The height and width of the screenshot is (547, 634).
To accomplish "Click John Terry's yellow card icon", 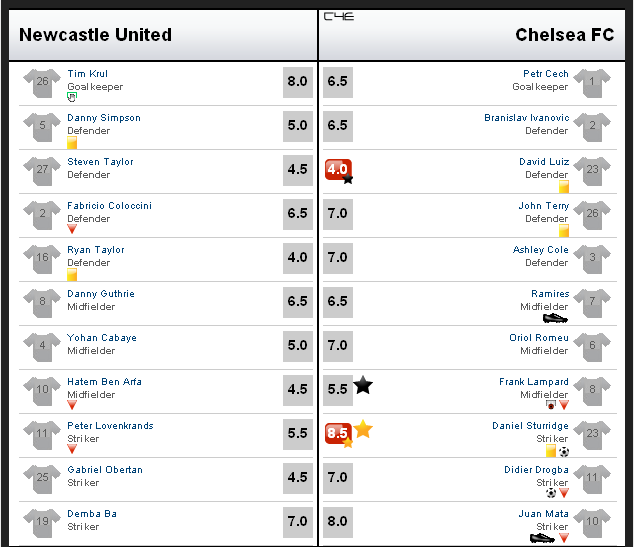I will tap(564, 231).
